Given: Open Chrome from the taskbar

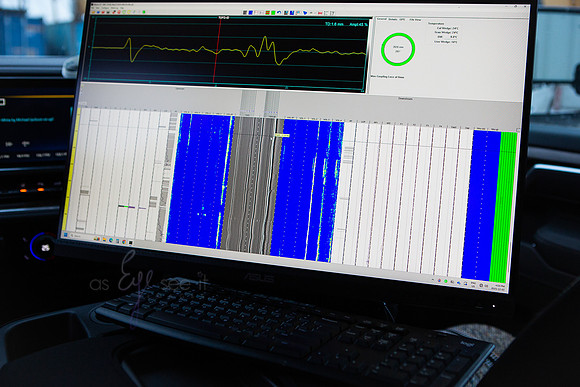Looking at the screenshot, I should click(124, 242).
